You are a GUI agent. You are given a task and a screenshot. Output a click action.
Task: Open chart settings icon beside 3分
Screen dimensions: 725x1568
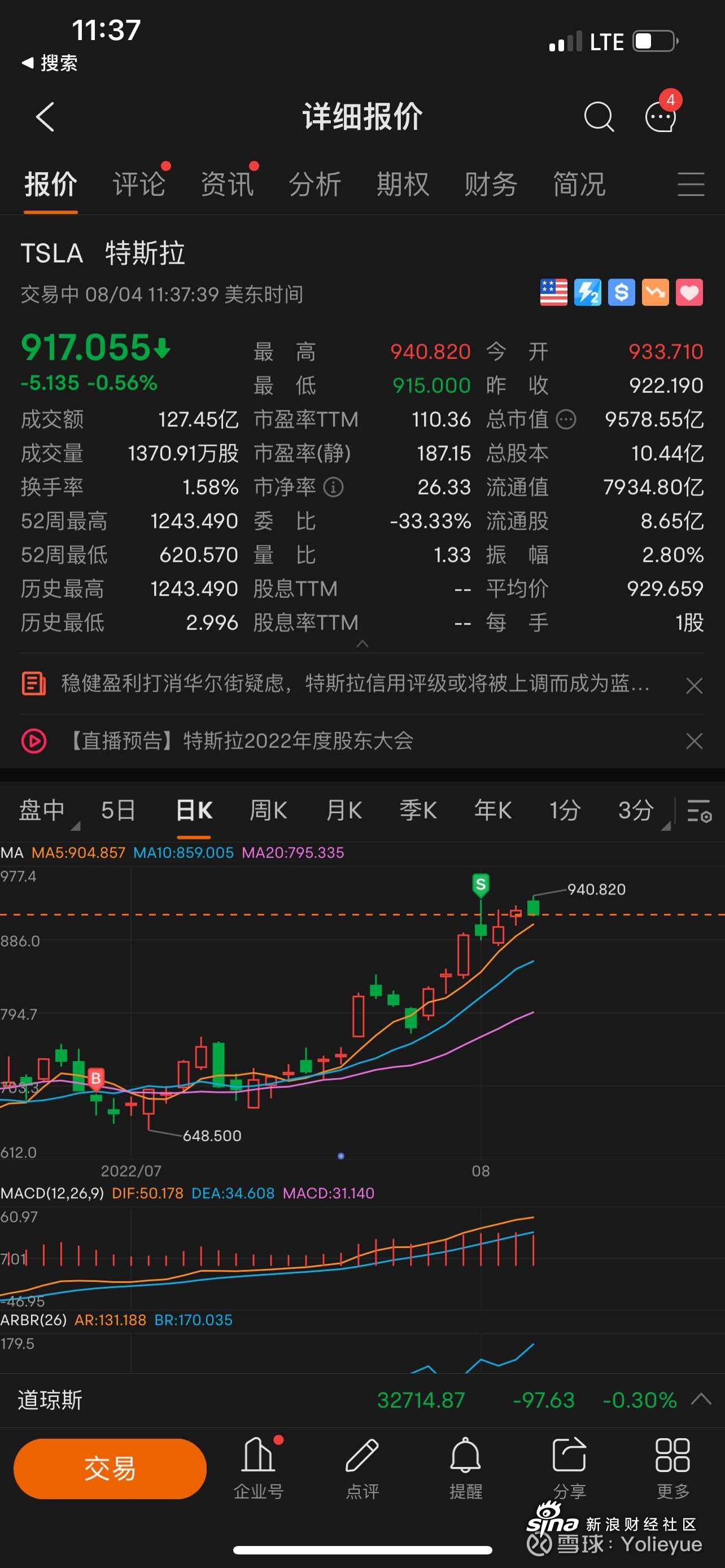[699, 811]
